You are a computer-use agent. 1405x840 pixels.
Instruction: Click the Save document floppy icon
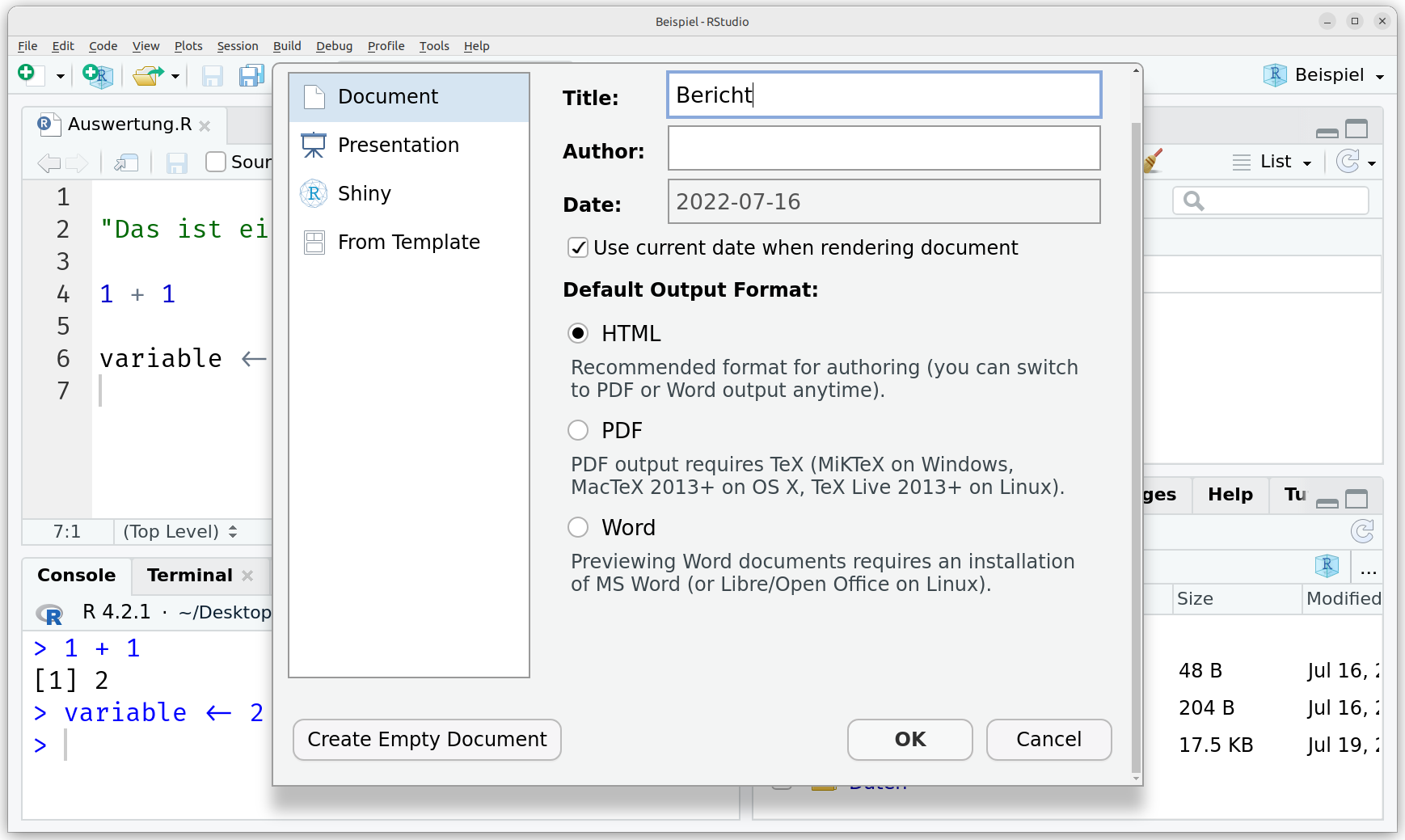click(x=213, y=76)
